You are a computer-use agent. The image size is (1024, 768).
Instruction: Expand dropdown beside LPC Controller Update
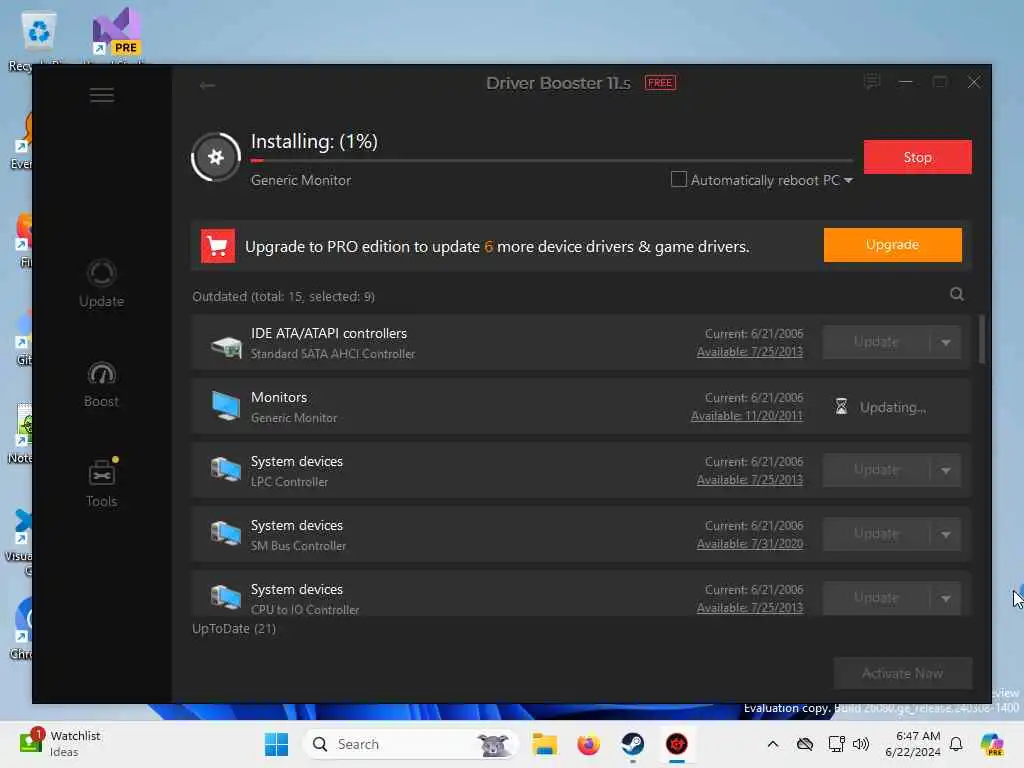(946, 470)
